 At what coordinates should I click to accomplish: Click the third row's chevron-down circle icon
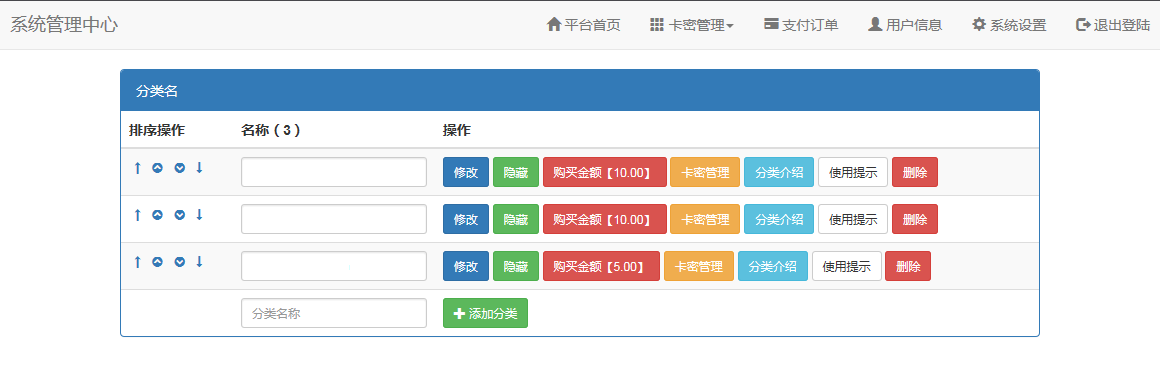(x=179, y=262)
